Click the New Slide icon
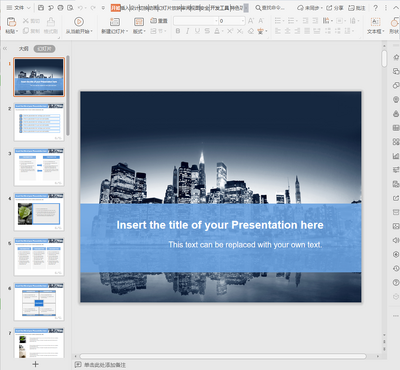 pos(115,22)
